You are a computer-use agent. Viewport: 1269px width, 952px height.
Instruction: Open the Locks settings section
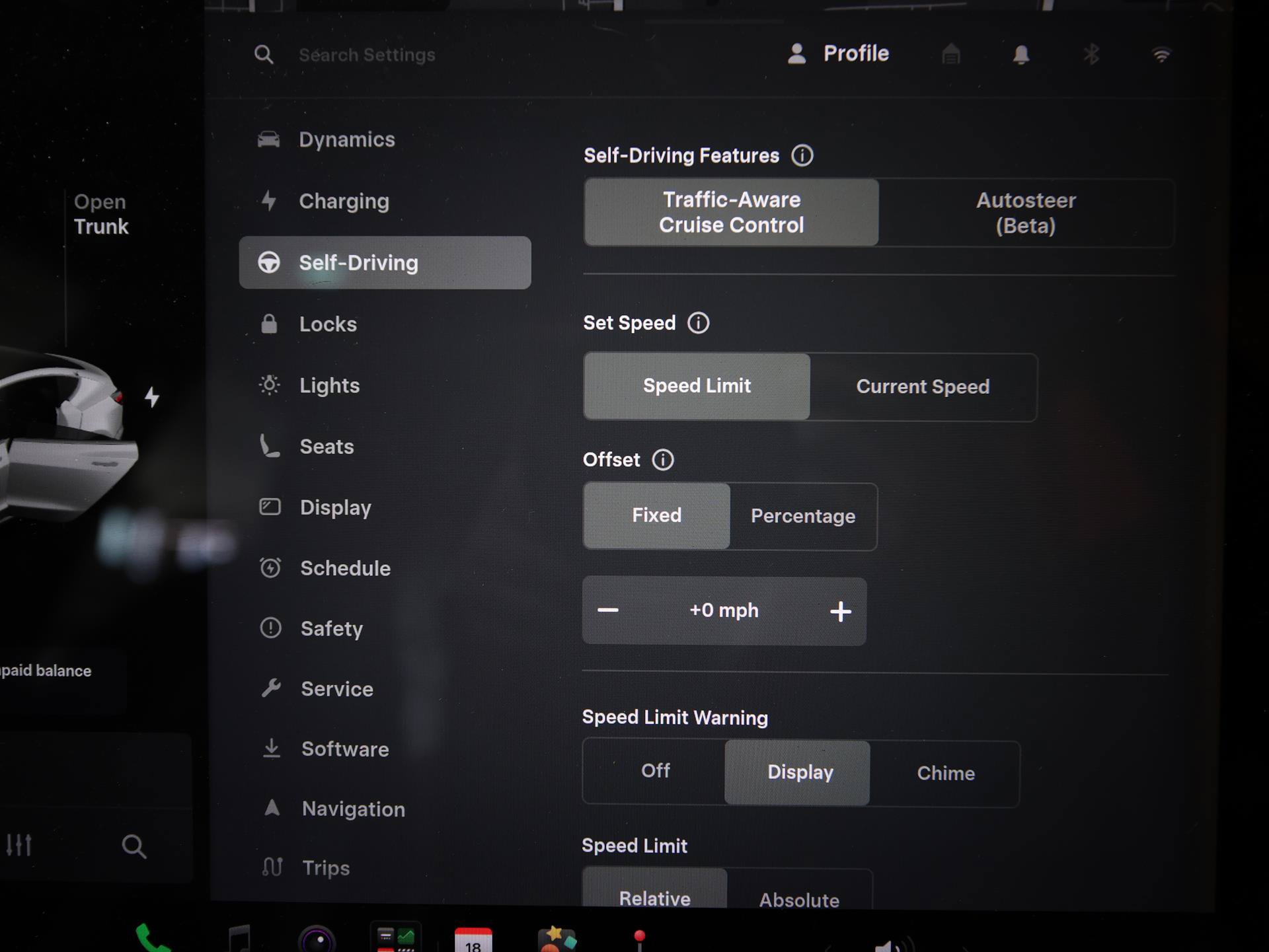tap(385, 324)
